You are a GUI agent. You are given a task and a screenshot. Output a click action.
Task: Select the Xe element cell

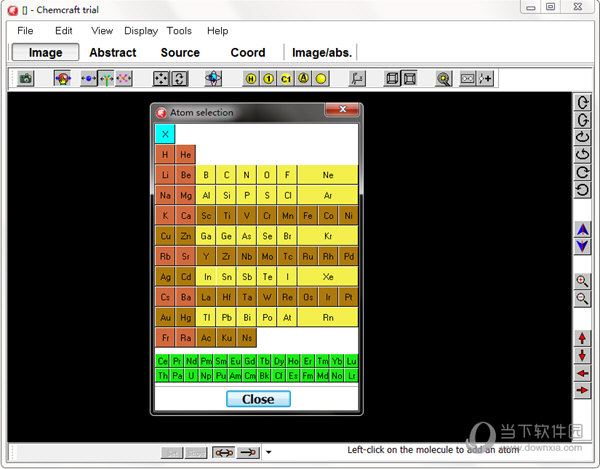[328, 277]
